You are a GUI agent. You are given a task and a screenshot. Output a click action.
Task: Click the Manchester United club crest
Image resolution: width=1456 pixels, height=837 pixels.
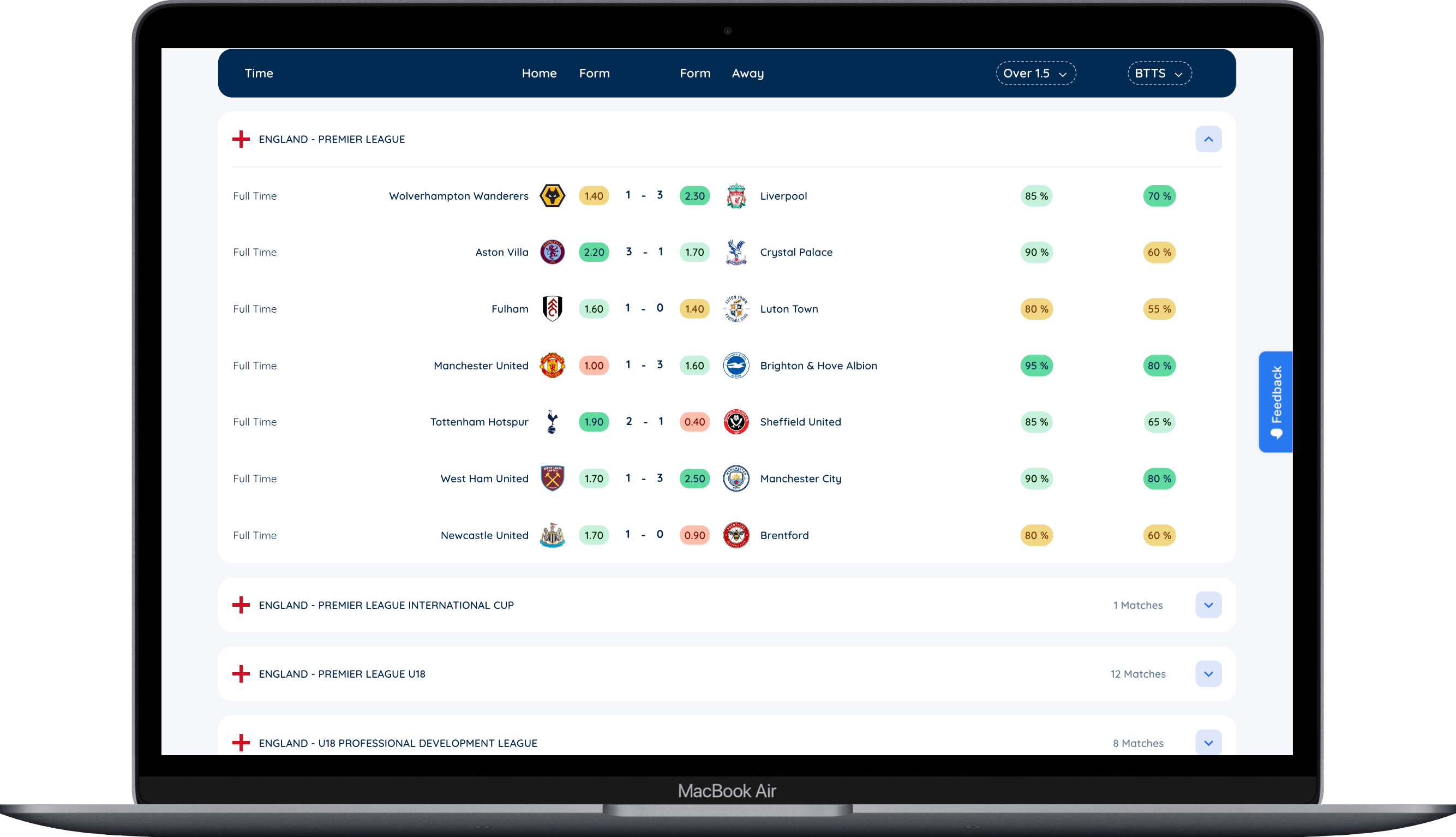pos(552,366)
